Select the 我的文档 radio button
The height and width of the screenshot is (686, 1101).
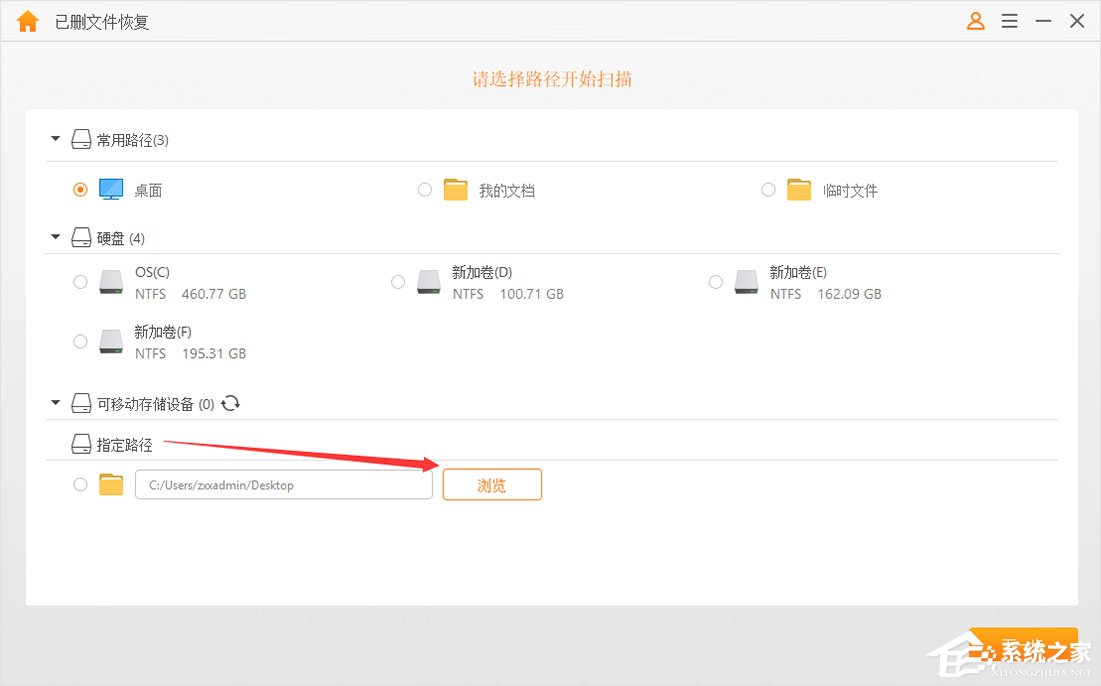click(x=424, y=189)
